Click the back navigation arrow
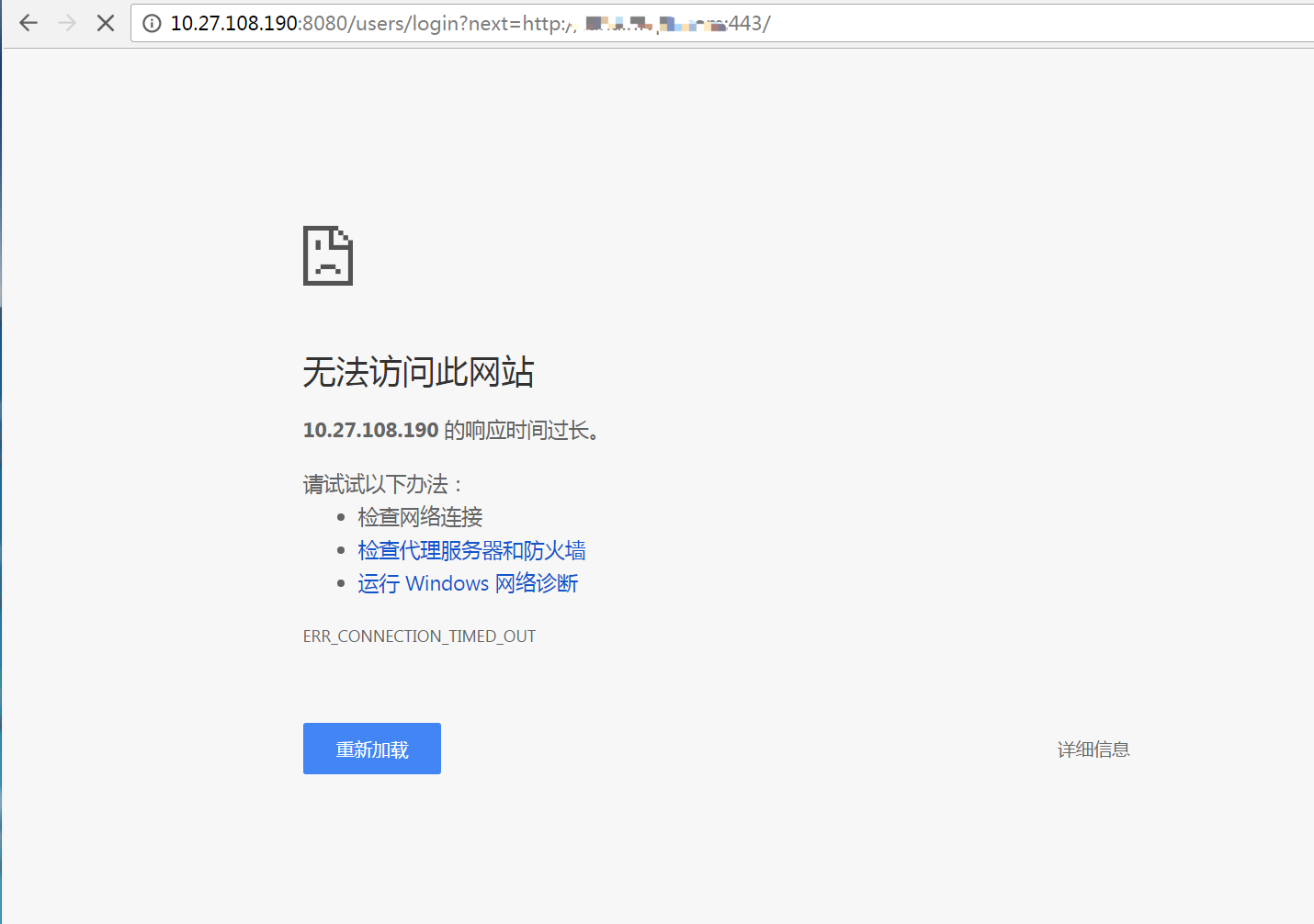This screenshot has width=1314, height=924. click(28, 23)
